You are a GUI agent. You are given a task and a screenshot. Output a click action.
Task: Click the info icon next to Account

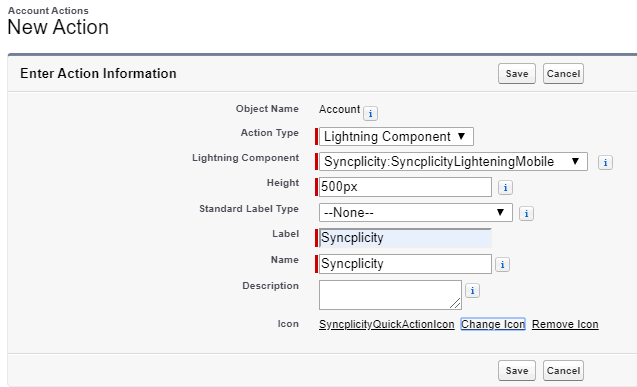[x=370, y=114]
